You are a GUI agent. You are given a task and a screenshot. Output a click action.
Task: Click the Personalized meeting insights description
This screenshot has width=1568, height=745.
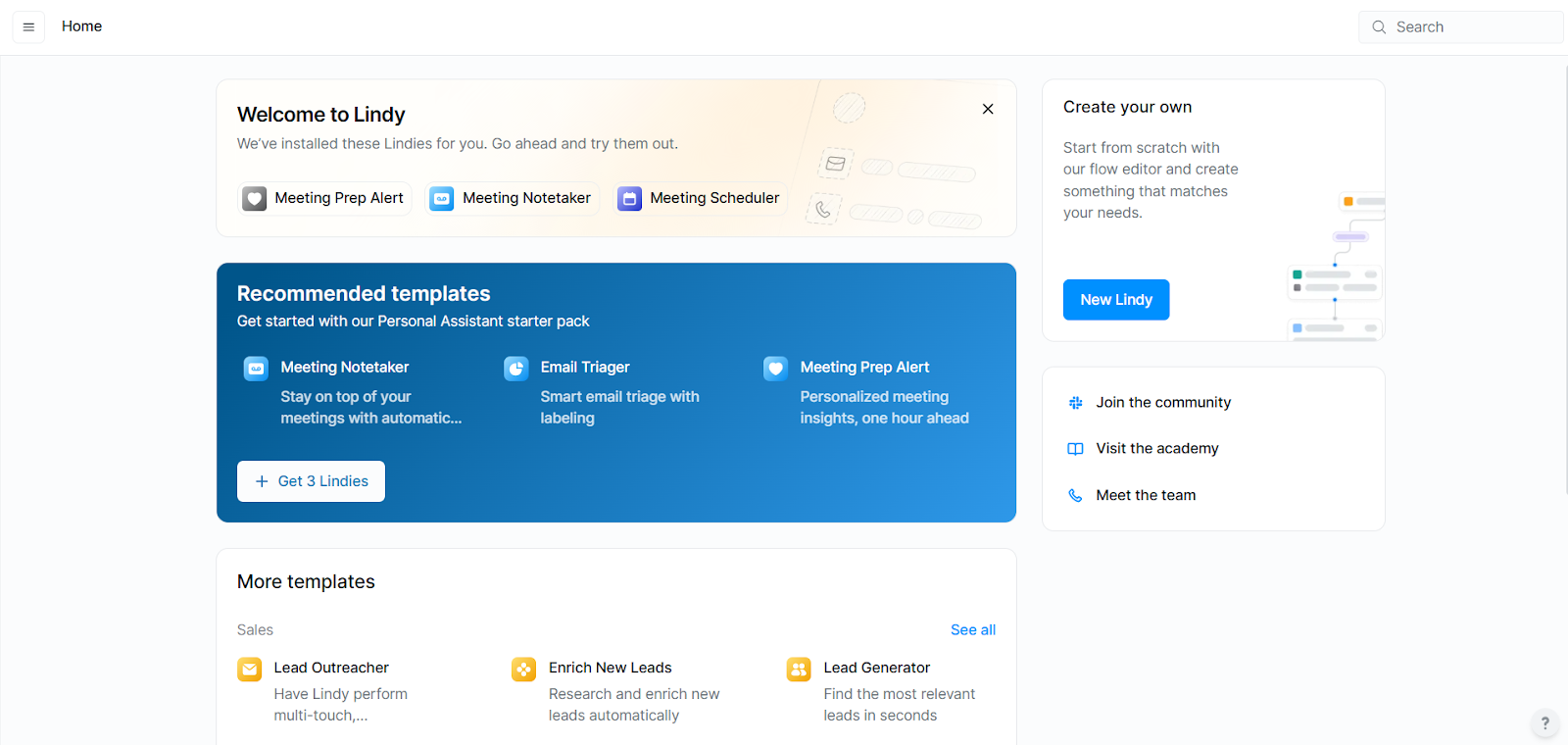click(884, 407)
